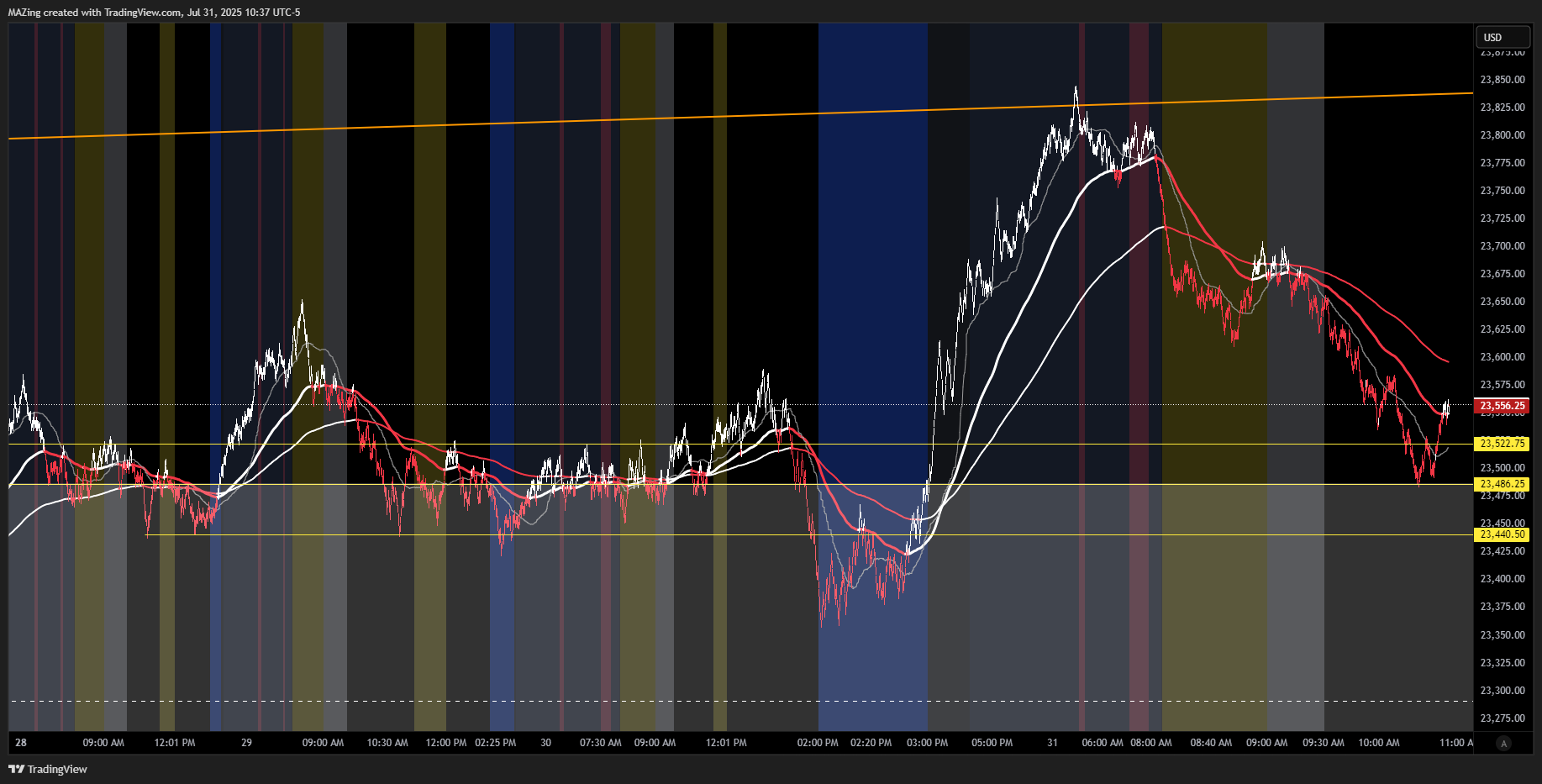Click the 23,800.00 price axis value
This screenshot has height=784, width=1542.
click(1503, 135)
